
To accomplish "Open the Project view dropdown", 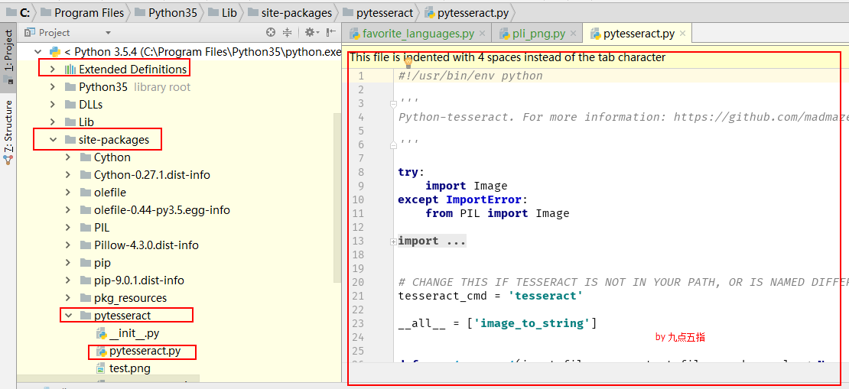I will point(68,33).
